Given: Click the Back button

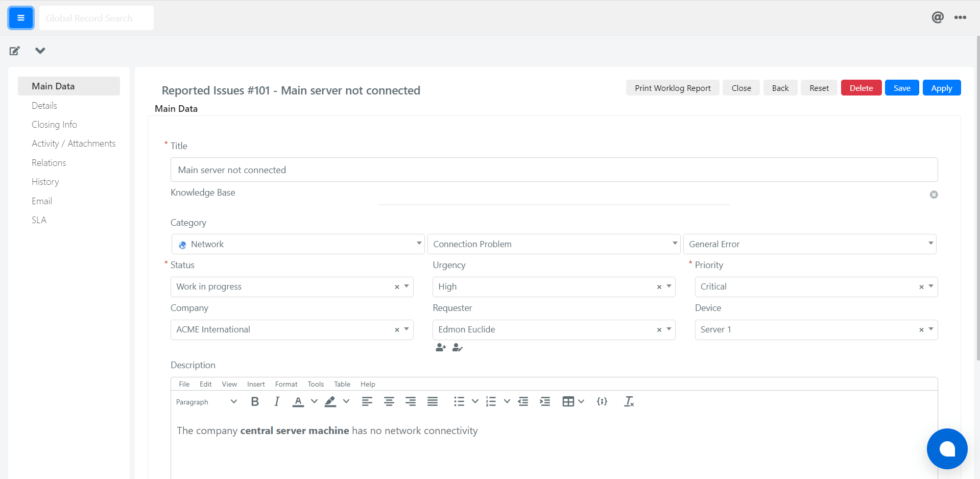Looking at the screenshot, I should click(780, 88).
